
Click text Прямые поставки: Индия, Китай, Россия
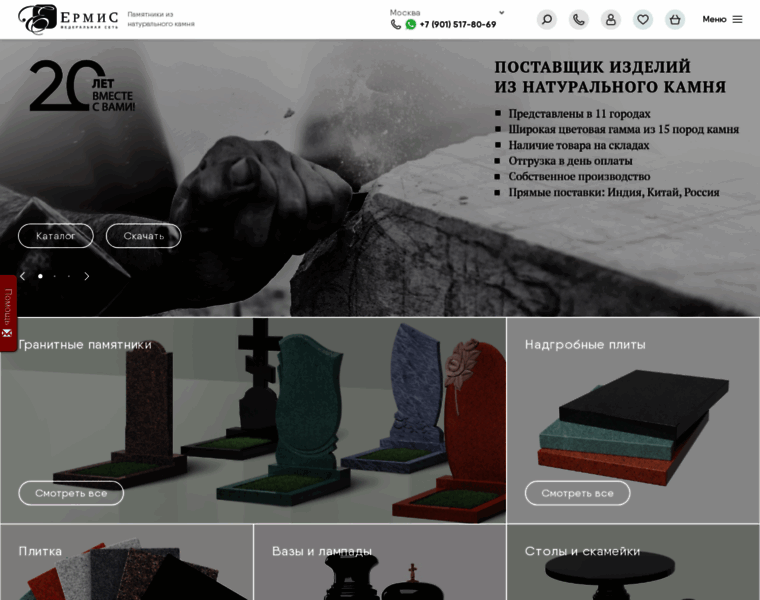pyautogui.click(x=614, y=192)
